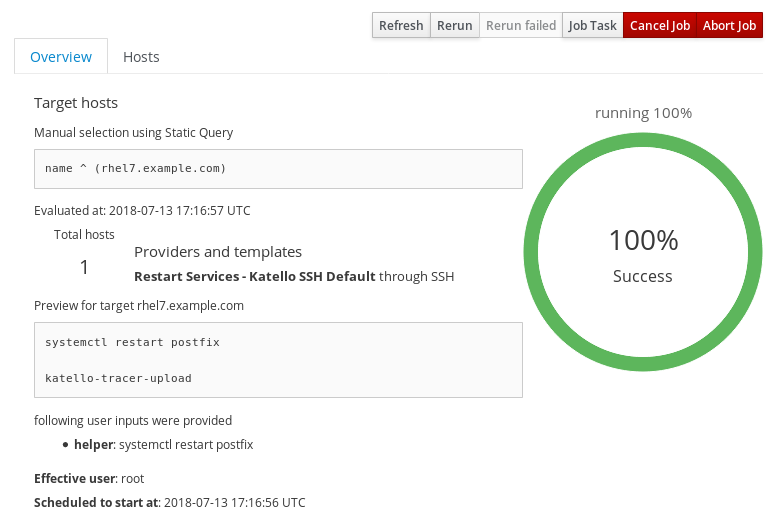Click the systemctl restart postfix preview box
The width and height of the screenshot is (777, 523).
(x=278, y=342)
